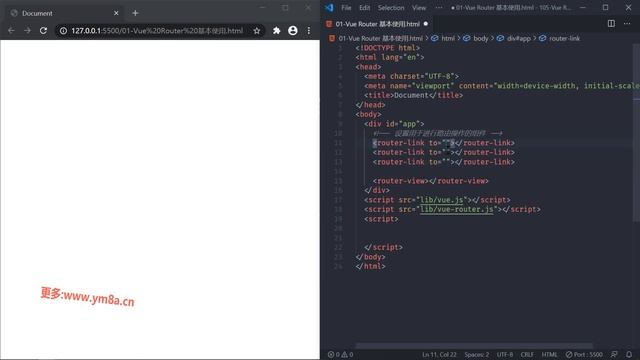Open editor More Actions ellipsis

(x=627, y=24)
